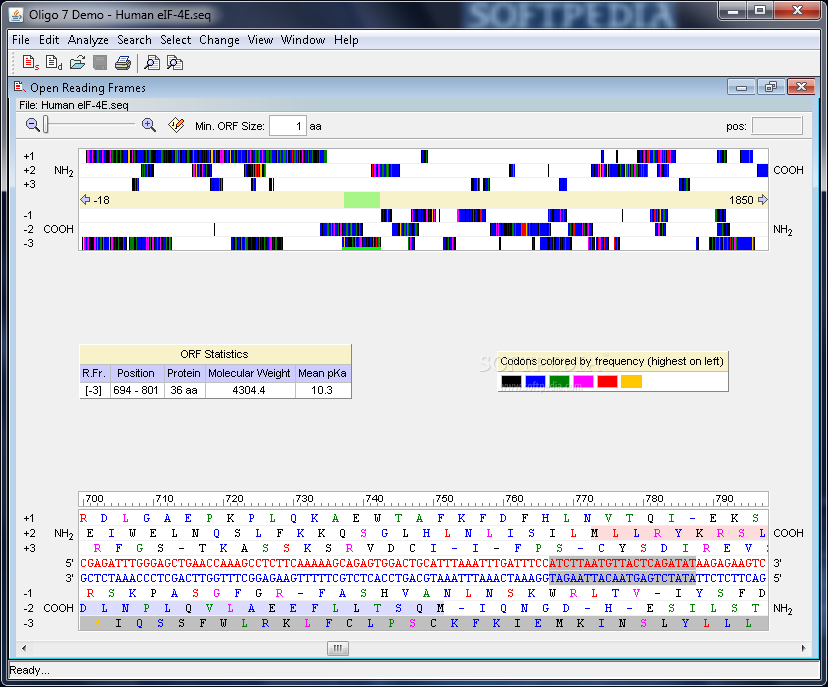The image size is (828, 687).
Task: Click the new sequence document icon with red S
Action: click(30, 63)
